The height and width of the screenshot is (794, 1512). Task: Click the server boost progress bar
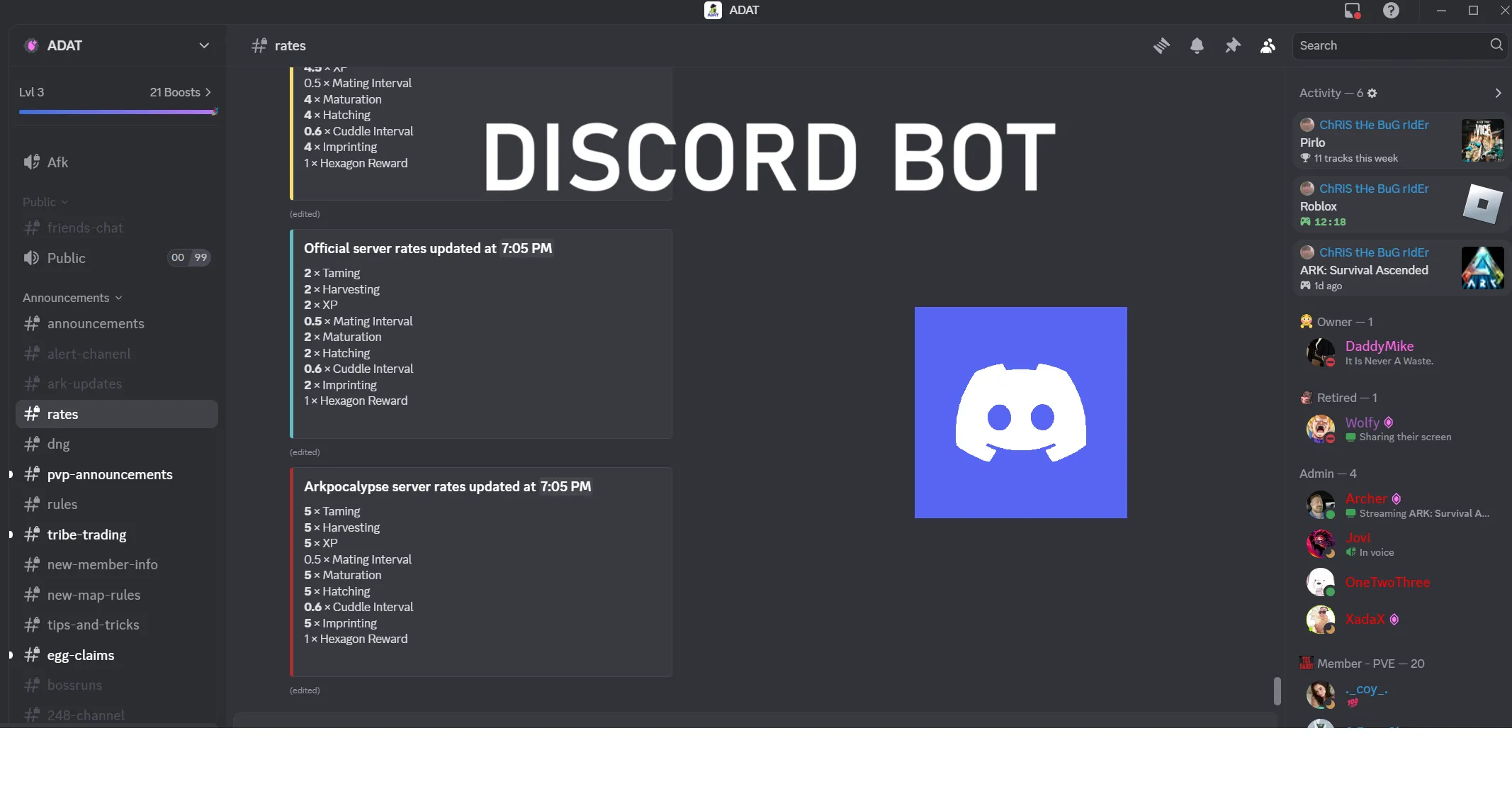click(118, 111)
